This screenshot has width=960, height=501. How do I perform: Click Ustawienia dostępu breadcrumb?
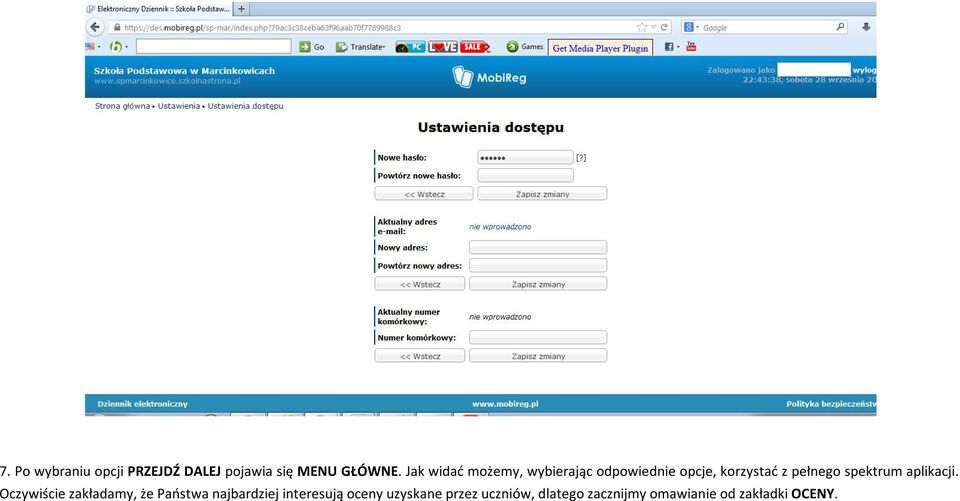(246, 106)
